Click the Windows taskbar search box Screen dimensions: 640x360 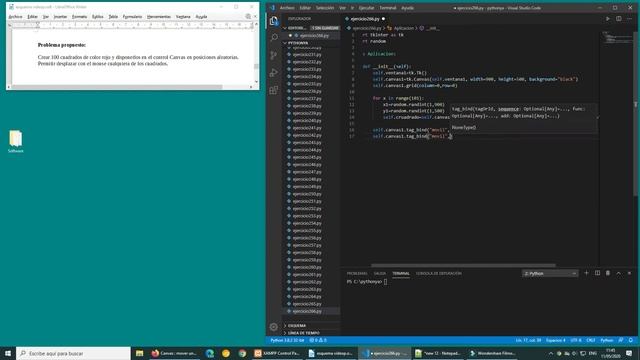click(x=73, y=353)
